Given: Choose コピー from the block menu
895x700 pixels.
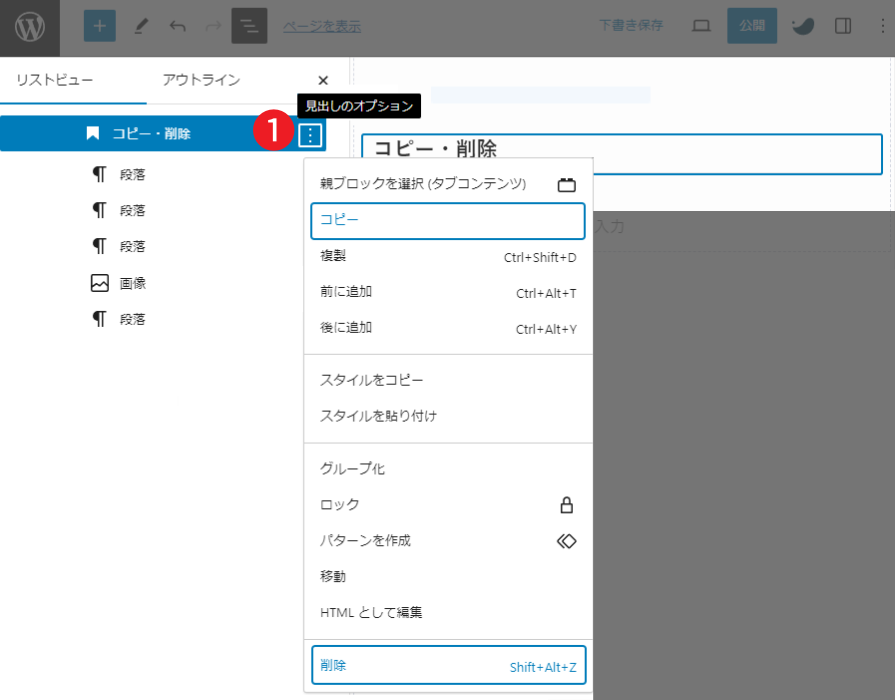Looking at the screenshot, I should (447, 221).
